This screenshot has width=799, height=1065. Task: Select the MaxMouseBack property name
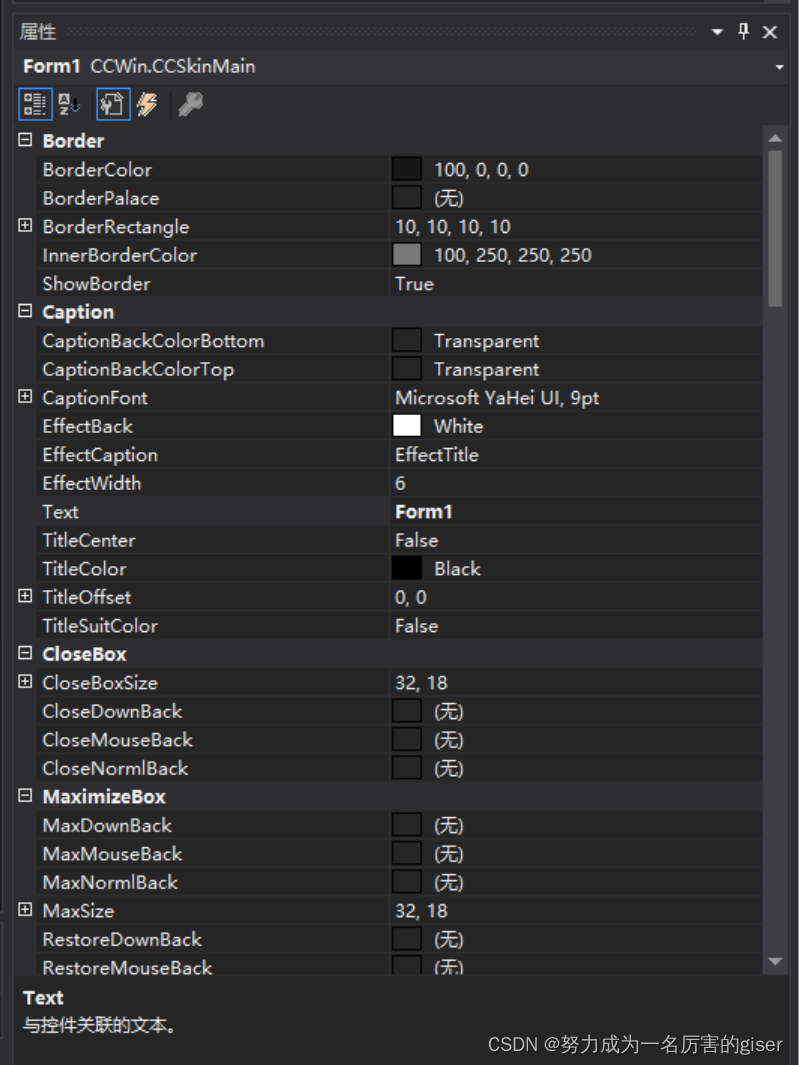(112, 854)
